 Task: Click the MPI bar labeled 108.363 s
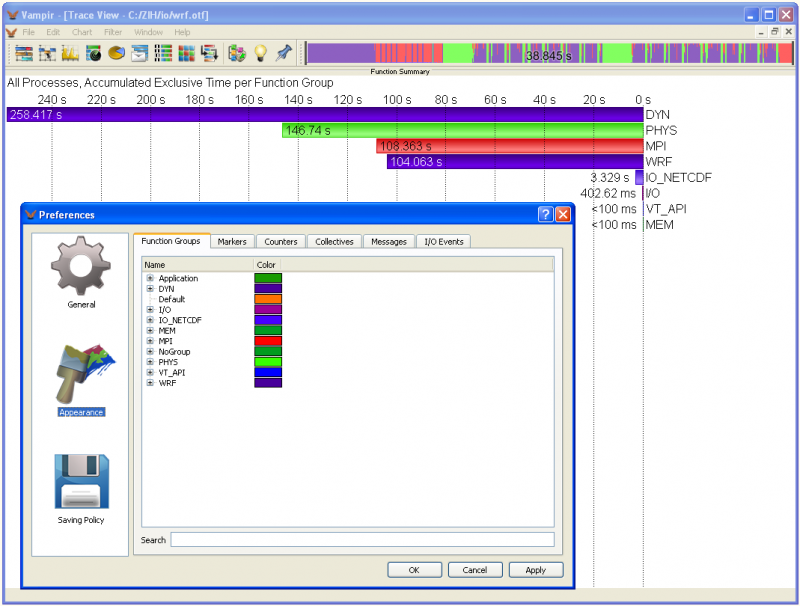pyautogui.click(x=510, y=146)
